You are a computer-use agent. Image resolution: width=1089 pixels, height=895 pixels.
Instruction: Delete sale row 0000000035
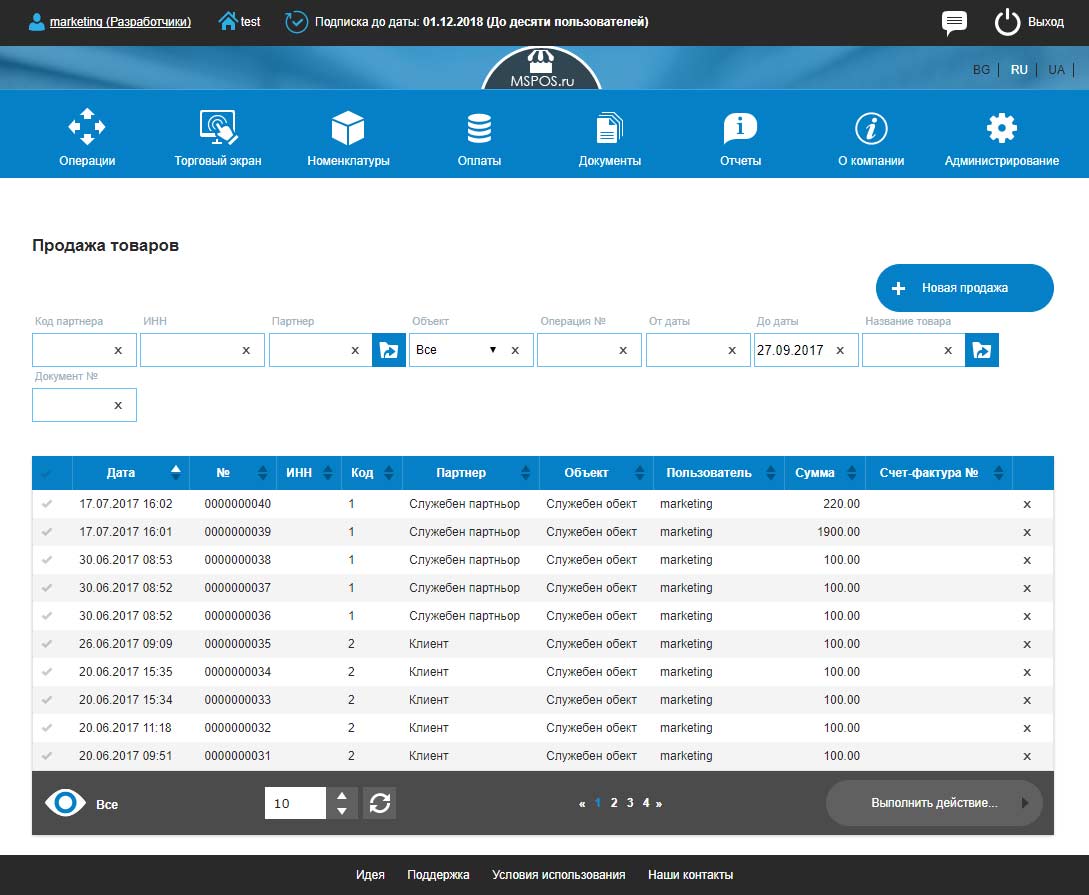pos(1026,644)
